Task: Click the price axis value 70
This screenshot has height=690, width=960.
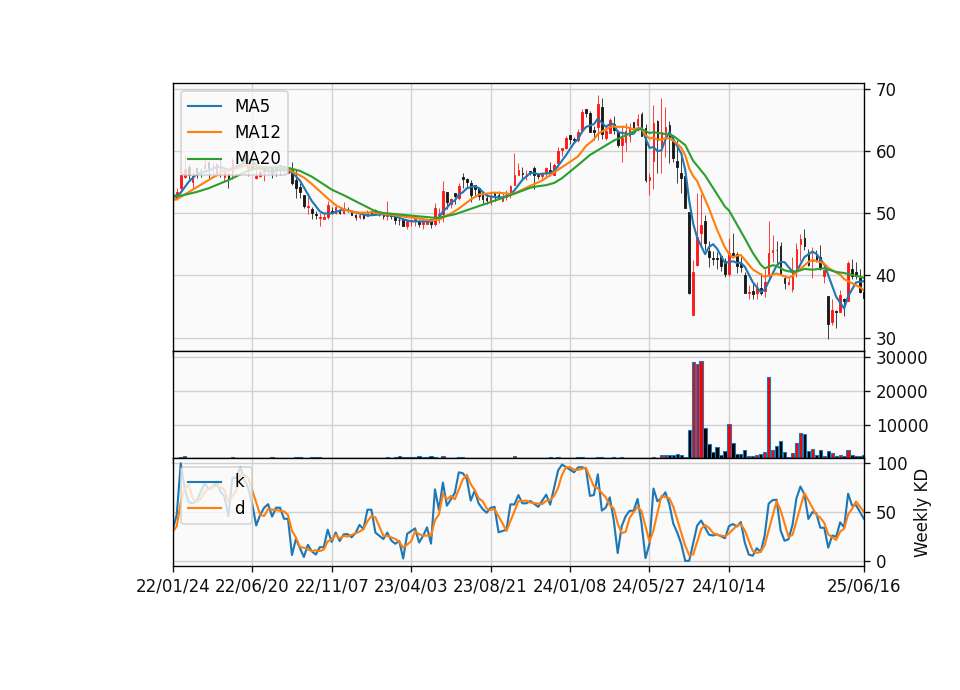Action: point(886,90)
